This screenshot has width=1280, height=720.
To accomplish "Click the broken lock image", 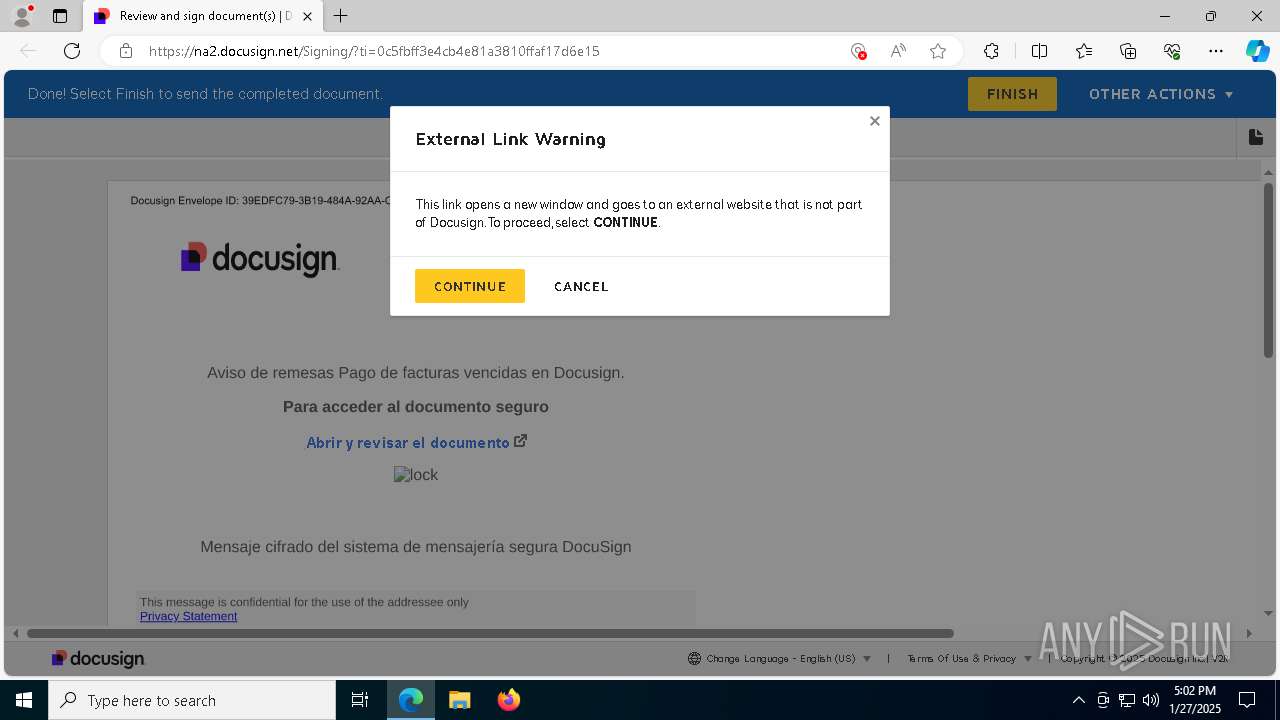I will [x=416, y=475].
